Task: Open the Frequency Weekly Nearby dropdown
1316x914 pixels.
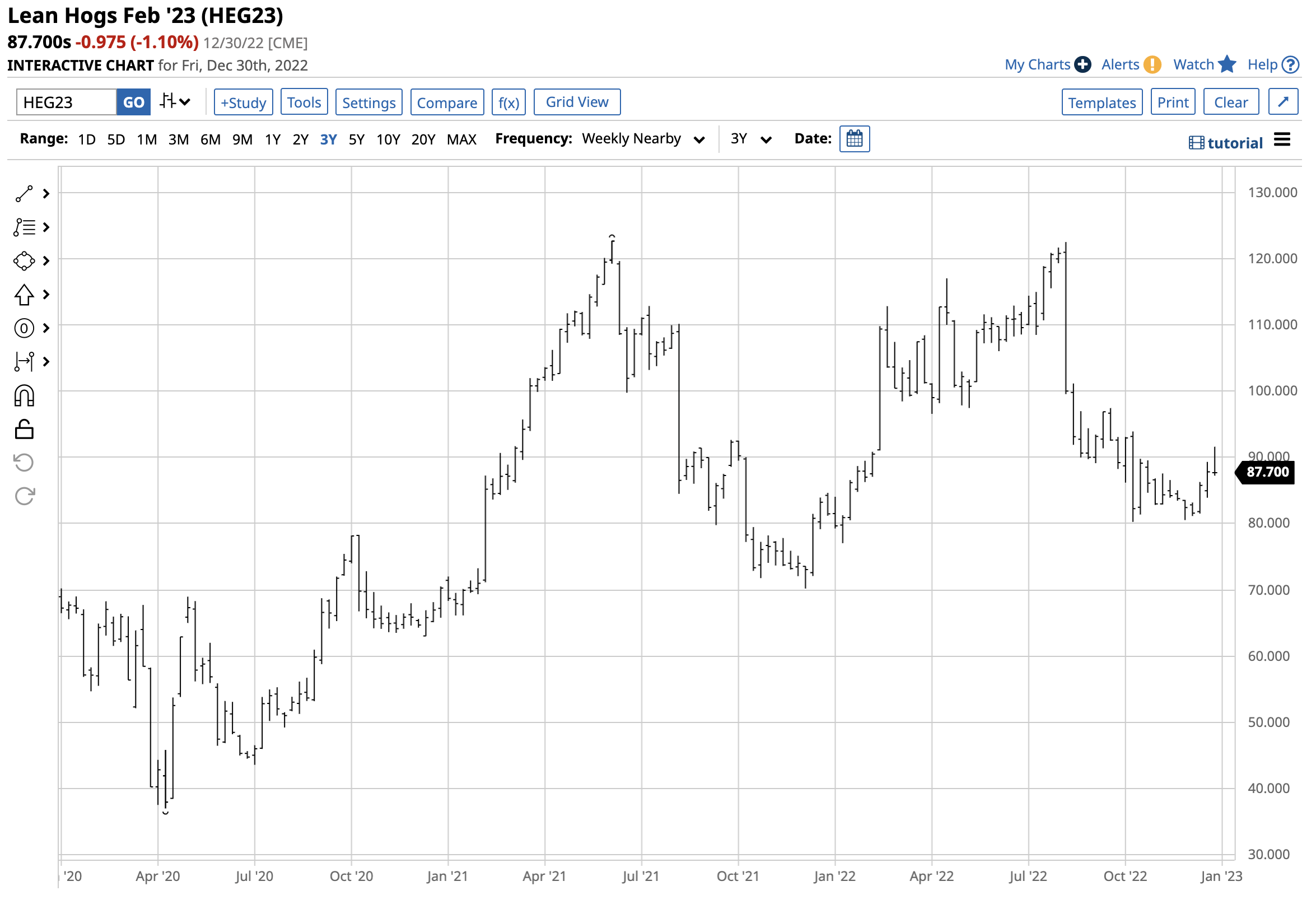Action: click(642, 139)
